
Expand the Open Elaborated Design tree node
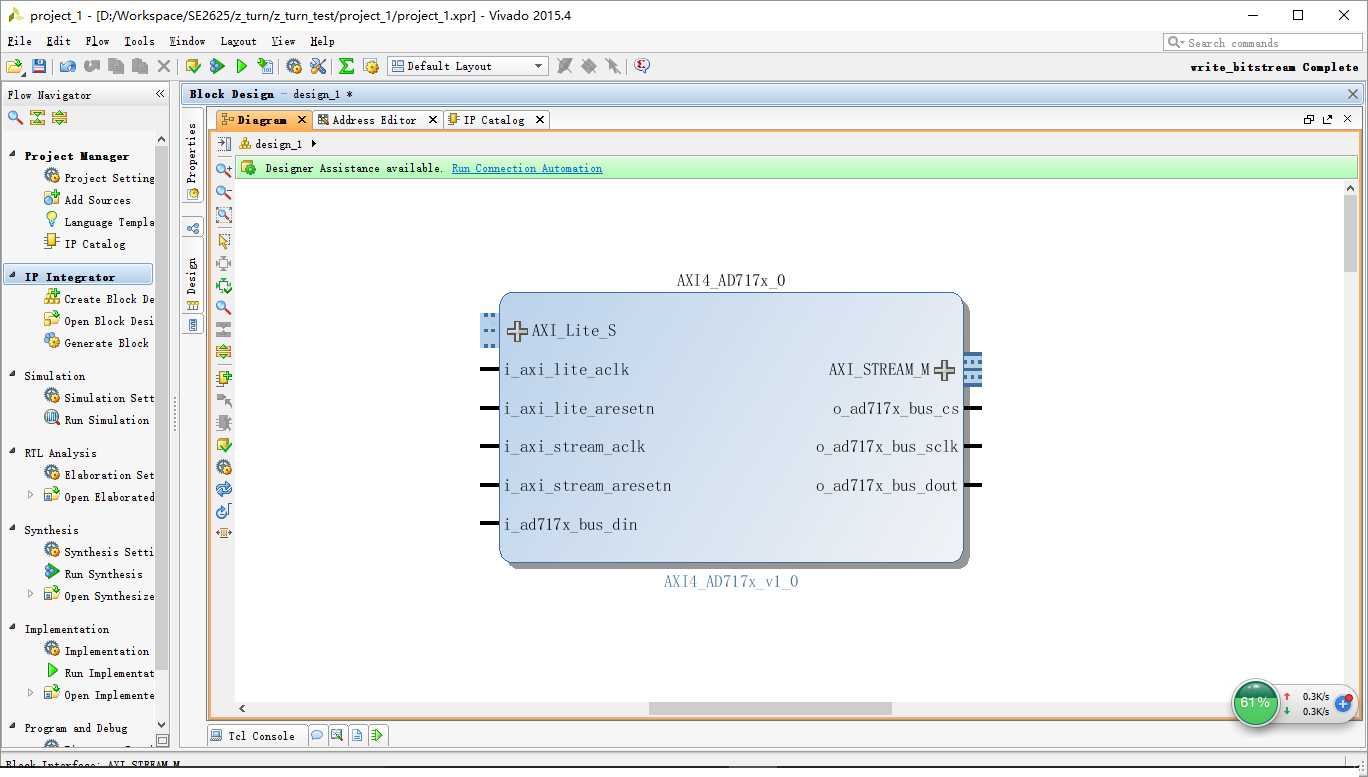point(30,495)
